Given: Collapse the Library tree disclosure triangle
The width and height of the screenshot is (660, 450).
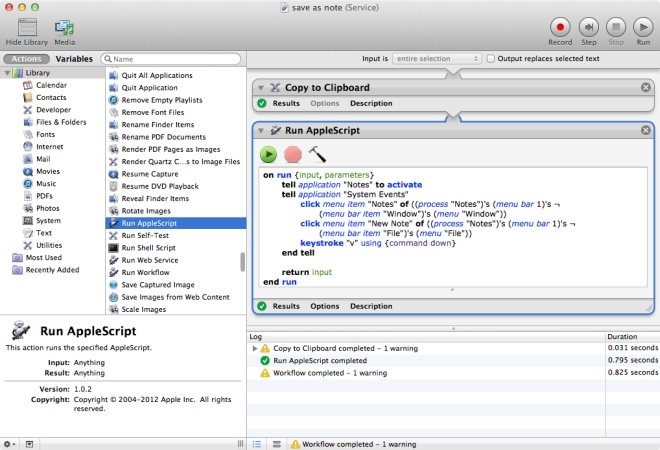Looking at the screenshot, I should pos(7,73).
